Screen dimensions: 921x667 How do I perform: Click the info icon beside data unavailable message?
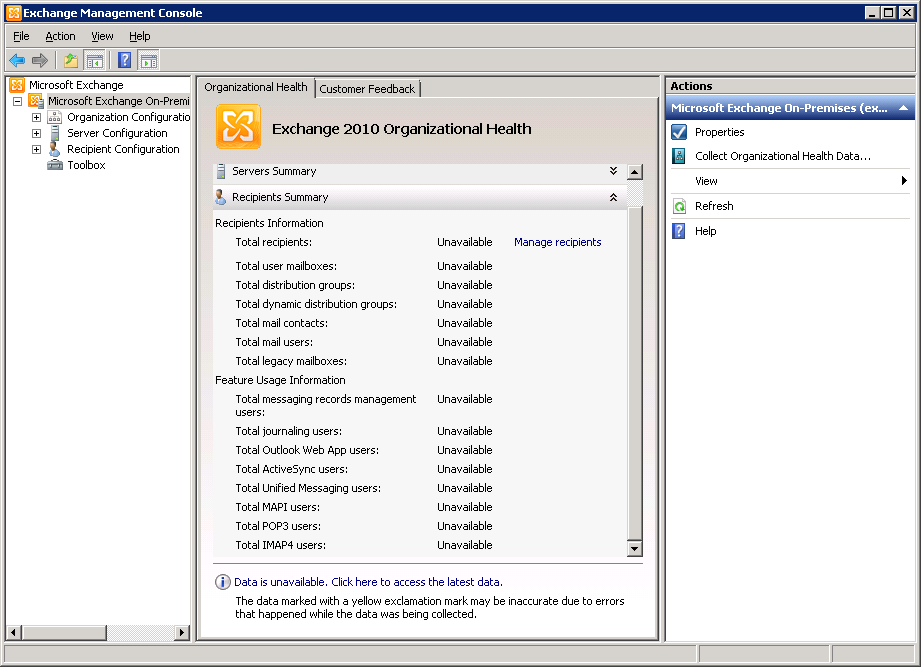pyautogui.click(x=223, y=582)
